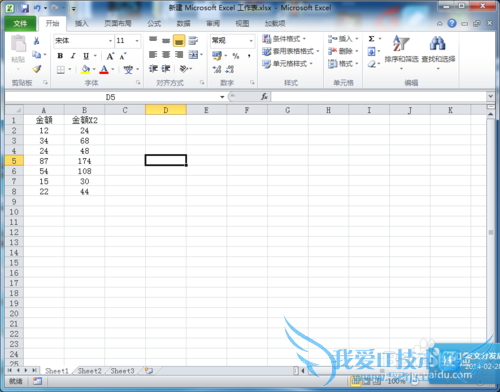This screenshot has height=392, width=500.
Task: Open number format dropdown 常规
Action: pyautogui.click(x=251, y=41)
